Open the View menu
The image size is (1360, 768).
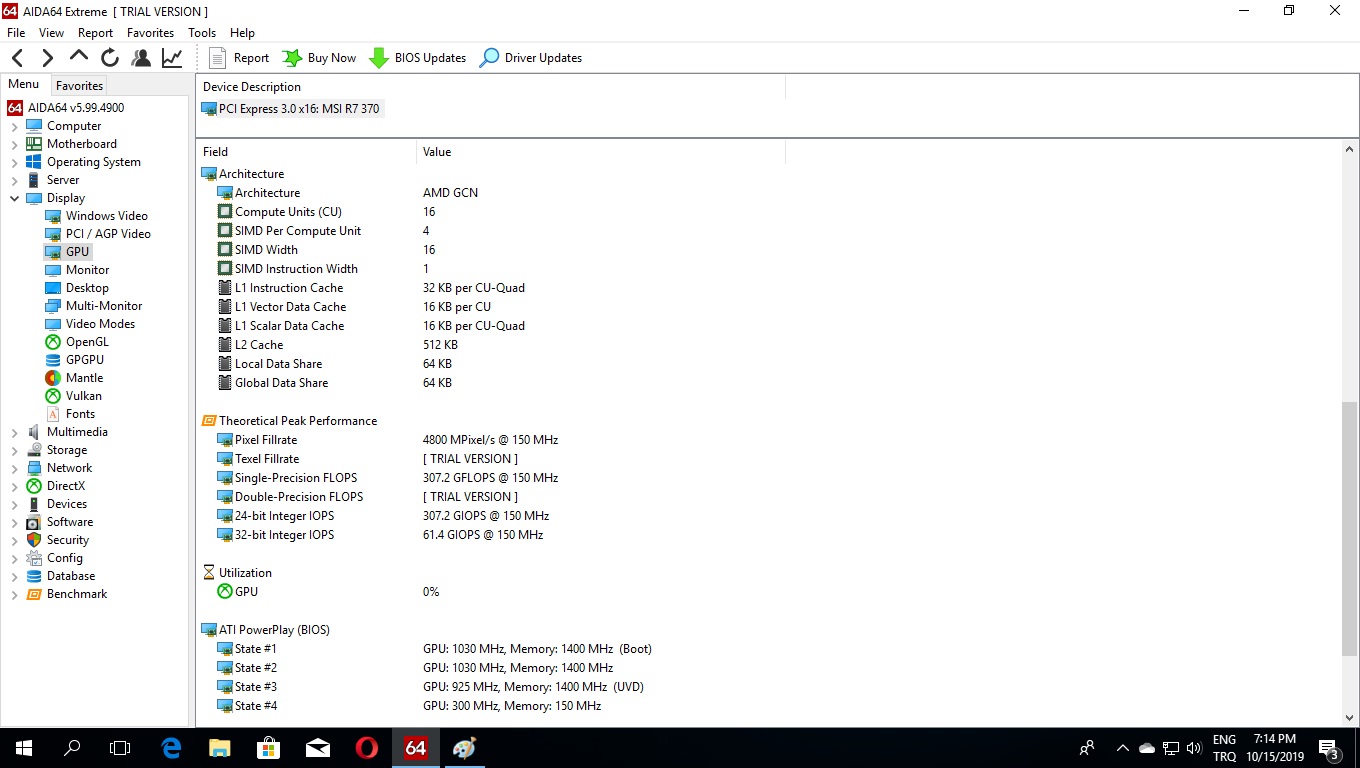(x=51, y=33)
